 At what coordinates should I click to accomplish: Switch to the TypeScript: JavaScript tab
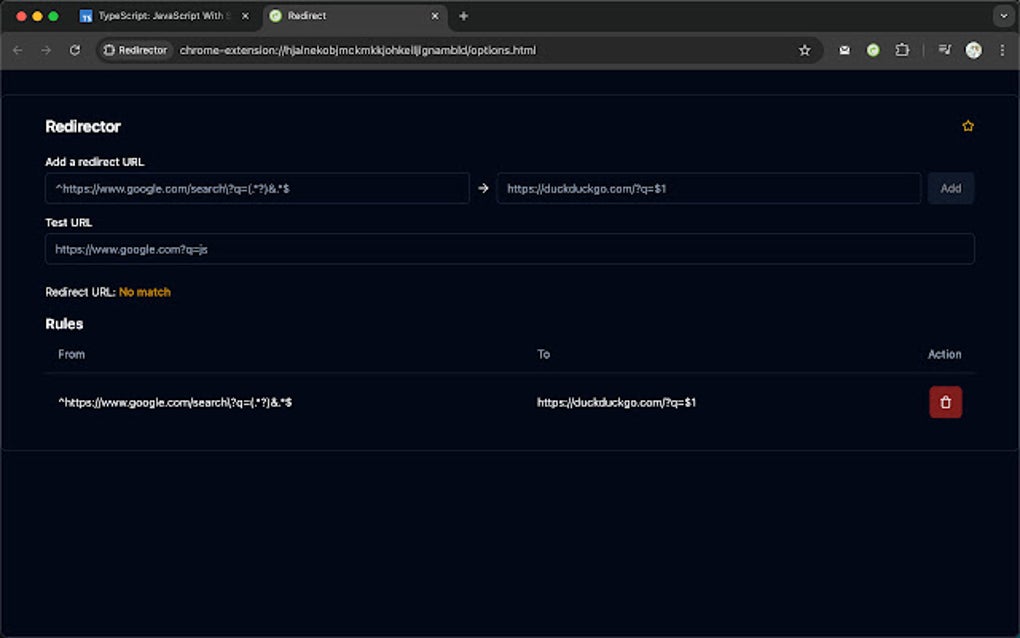160,16
